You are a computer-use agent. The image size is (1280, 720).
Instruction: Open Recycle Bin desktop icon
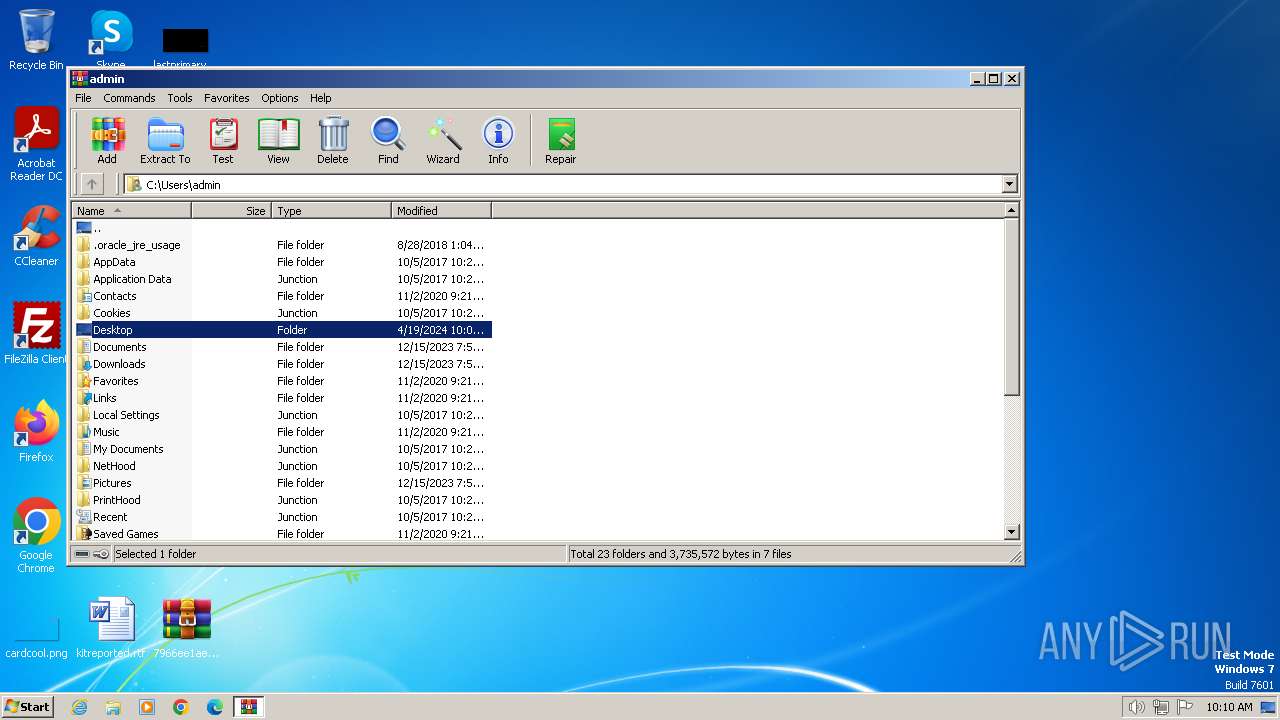point(36,40)
